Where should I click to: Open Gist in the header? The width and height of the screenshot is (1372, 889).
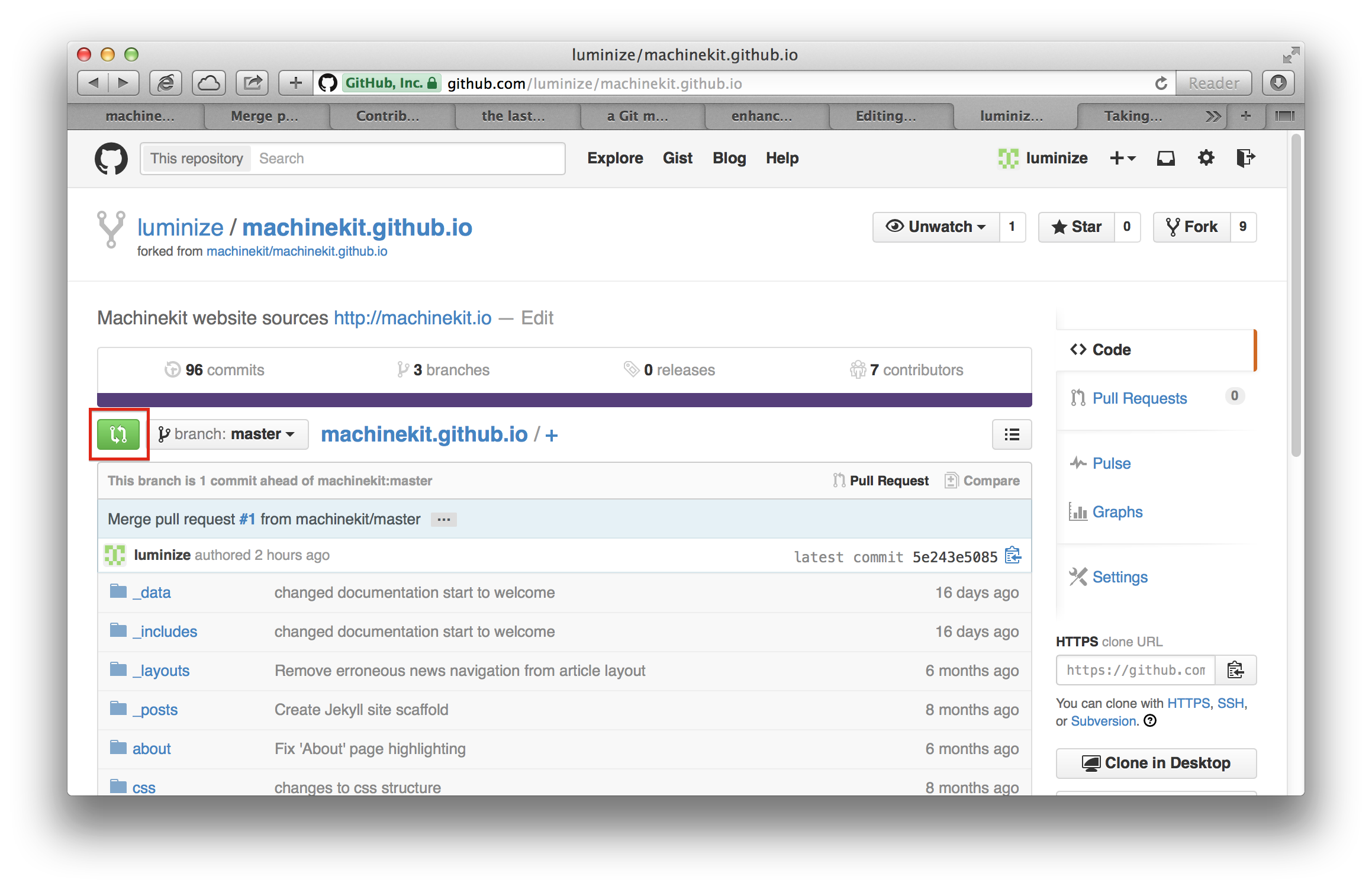tap(678, 158)
